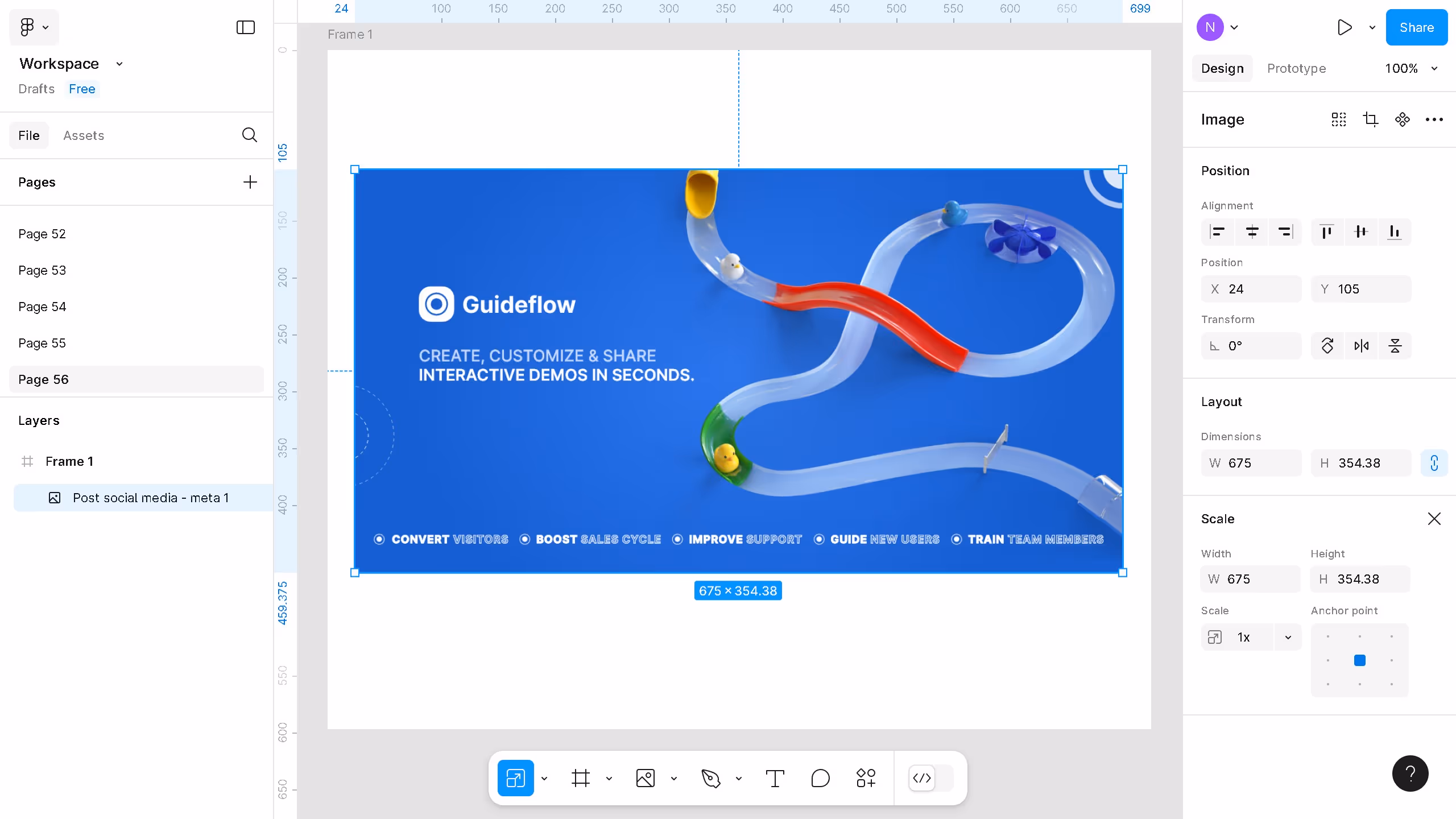Align selection to horizontal centers
Viewport: 1456px width, 819px height.
[x=1252, y=232]
